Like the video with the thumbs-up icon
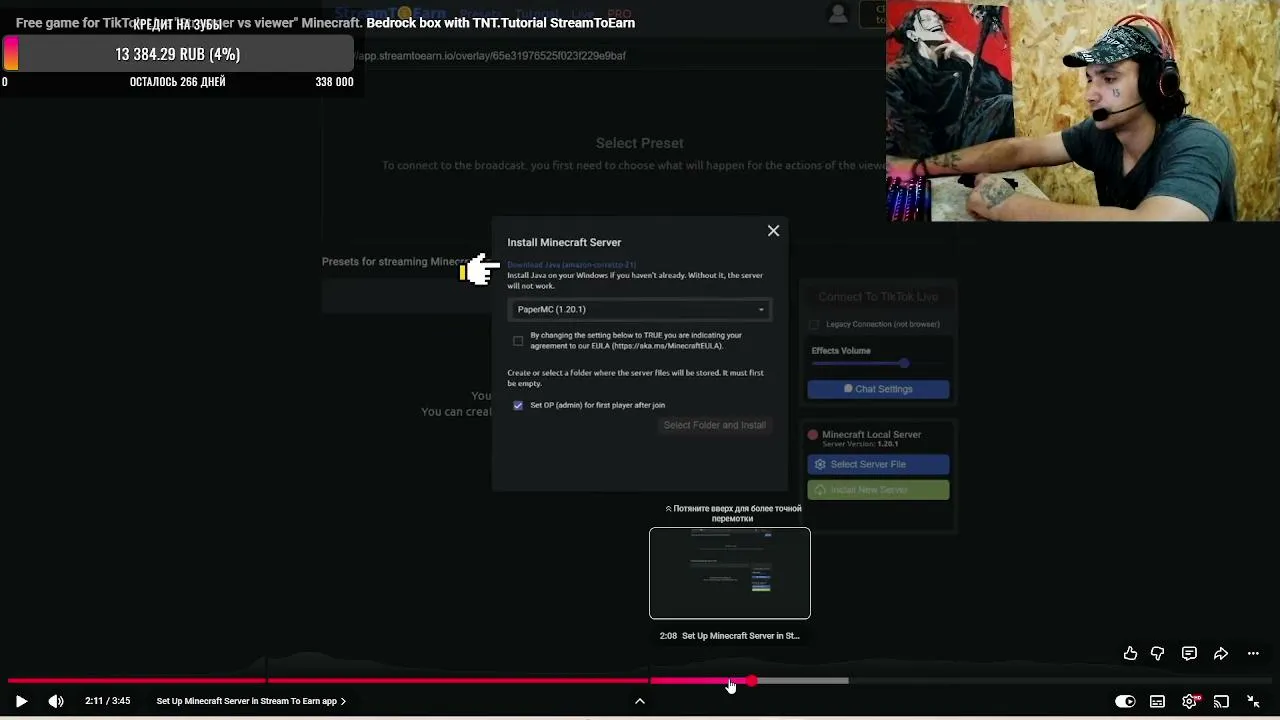 [1130, 653]
